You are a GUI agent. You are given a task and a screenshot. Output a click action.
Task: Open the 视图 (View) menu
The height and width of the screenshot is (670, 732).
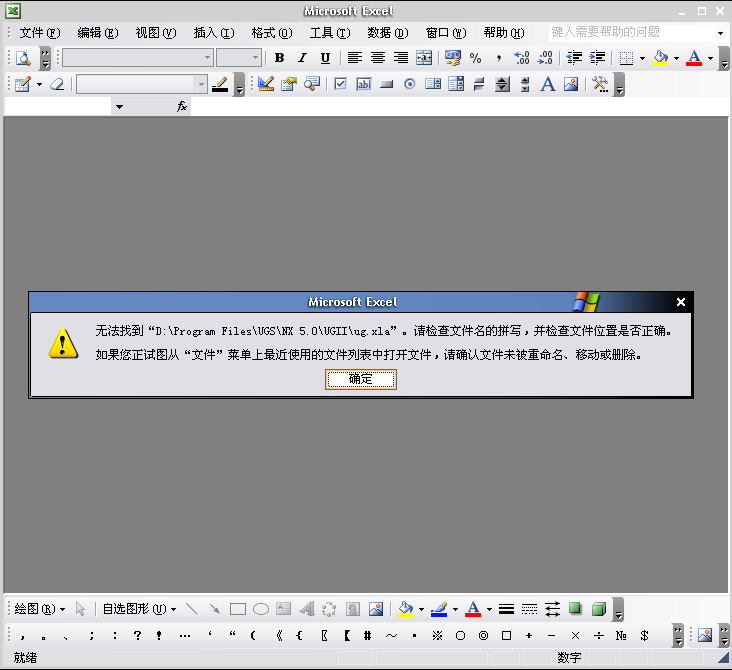pyautogui.click(x=155, y=33)
